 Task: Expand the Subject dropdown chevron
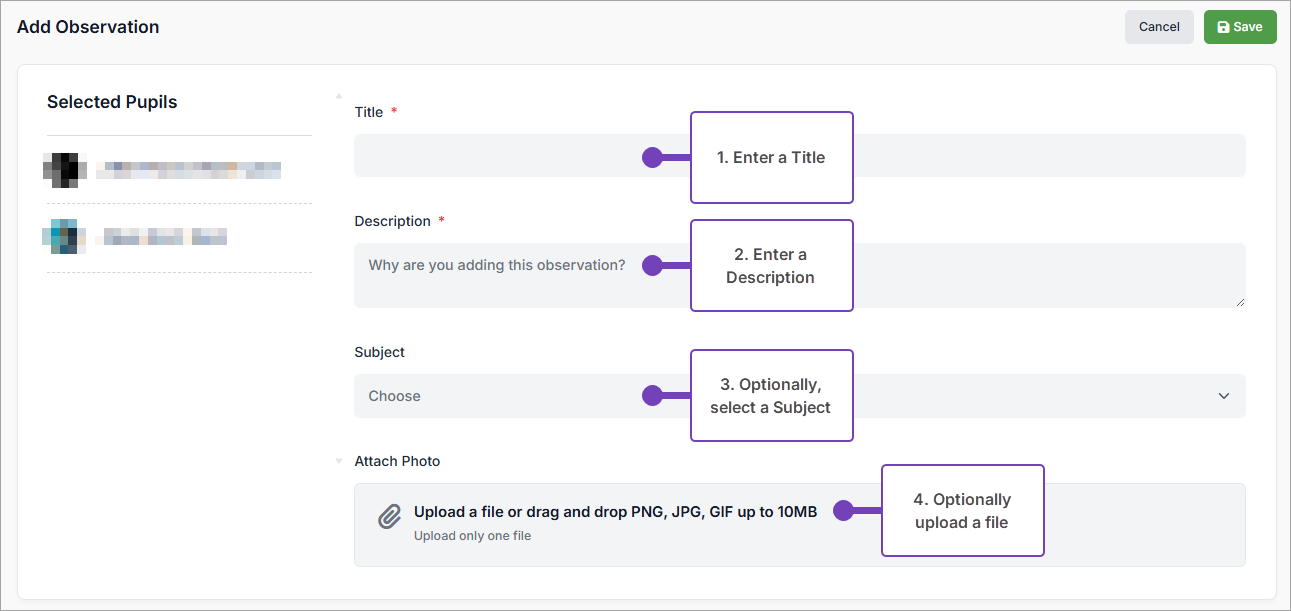coord(1224,396)
